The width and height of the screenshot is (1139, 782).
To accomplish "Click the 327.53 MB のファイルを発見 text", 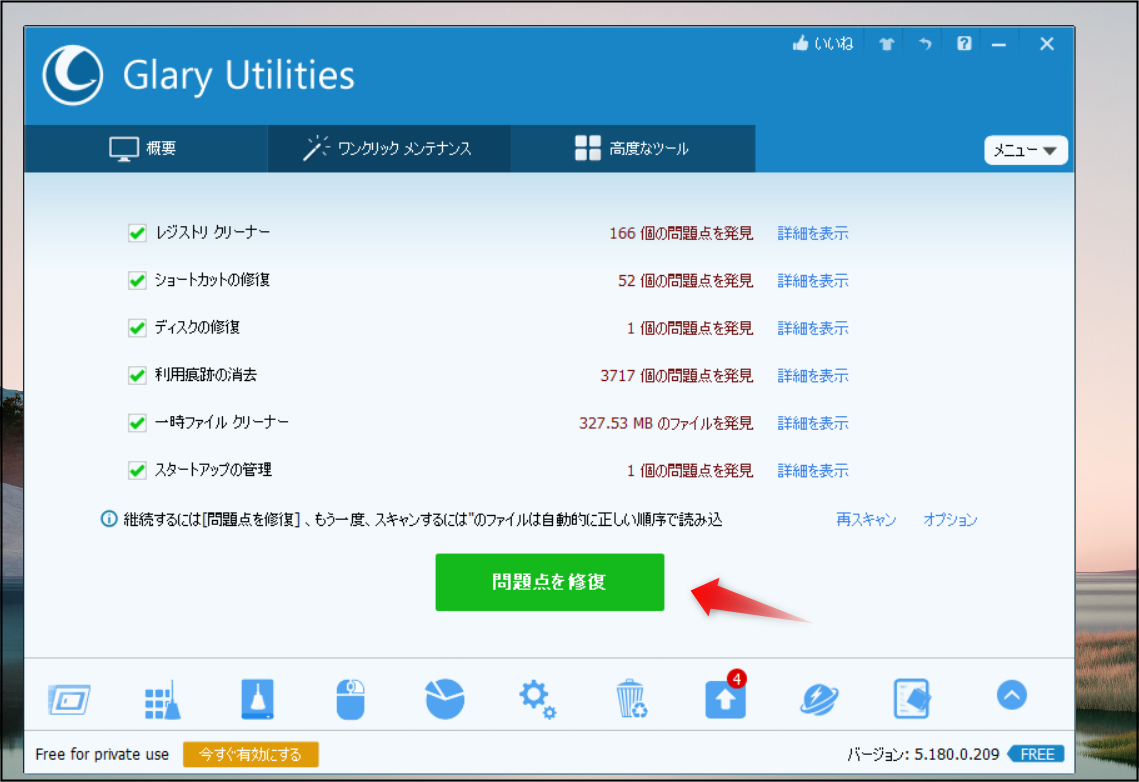I will click(666, 423).
